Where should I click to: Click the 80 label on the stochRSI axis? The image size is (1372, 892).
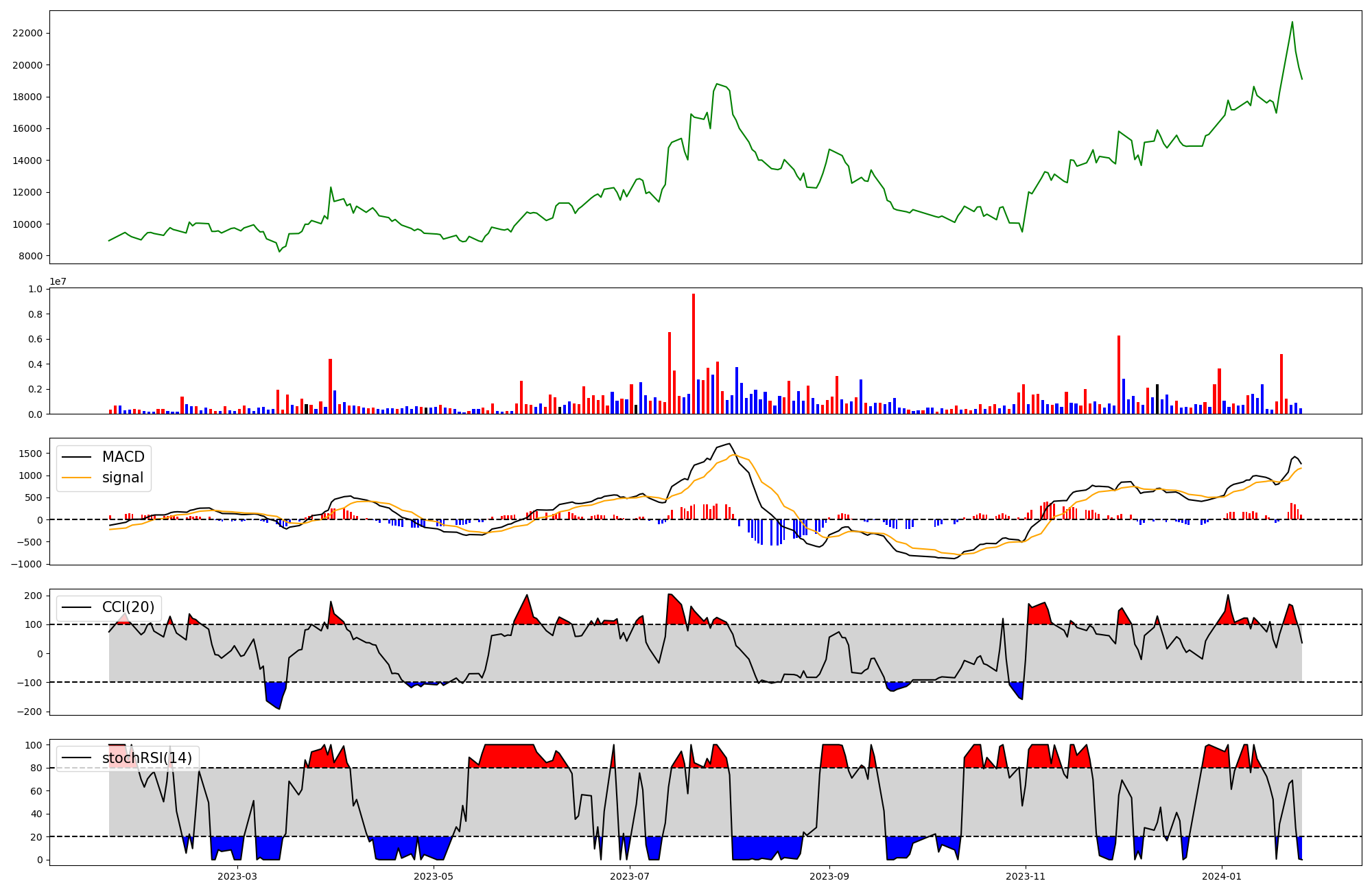click(x=37, y=768)
